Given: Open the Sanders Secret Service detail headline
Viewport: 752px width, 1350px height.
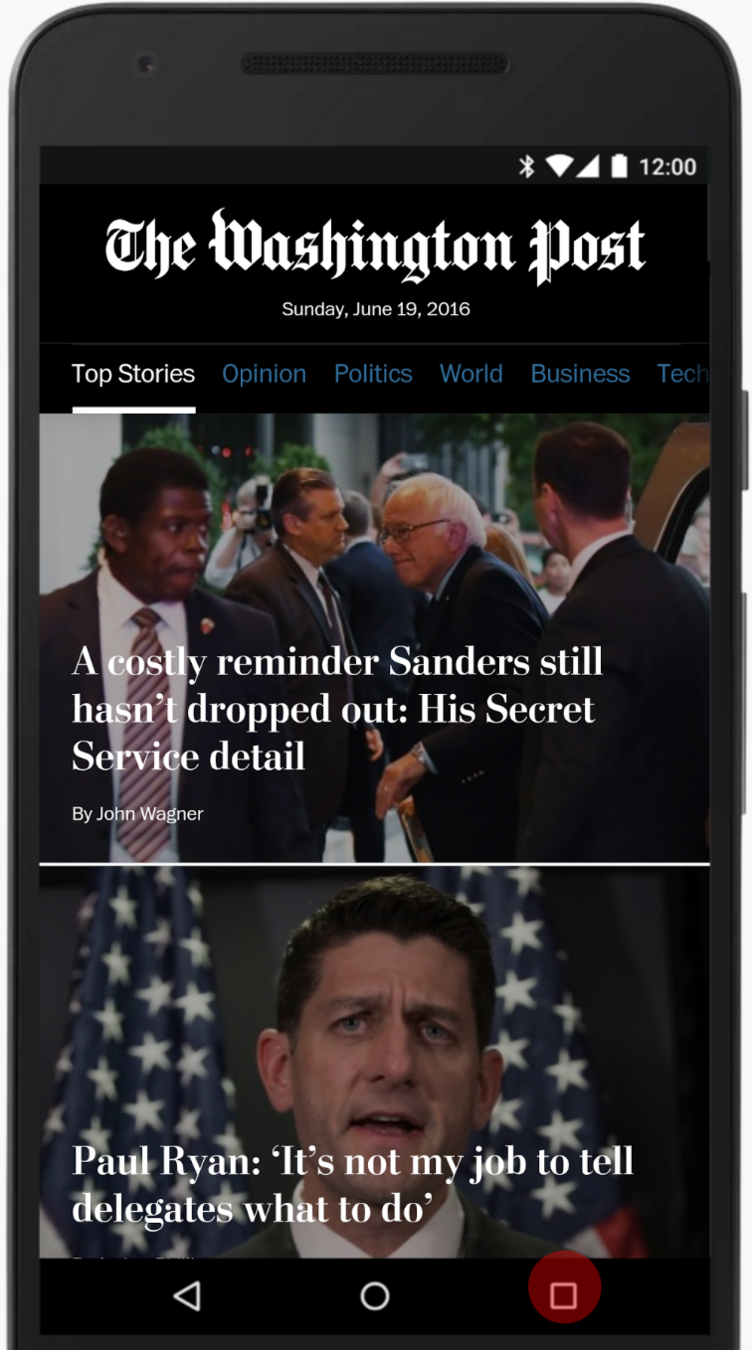Looking at the screenshot, I should click(x=338, y=708).
